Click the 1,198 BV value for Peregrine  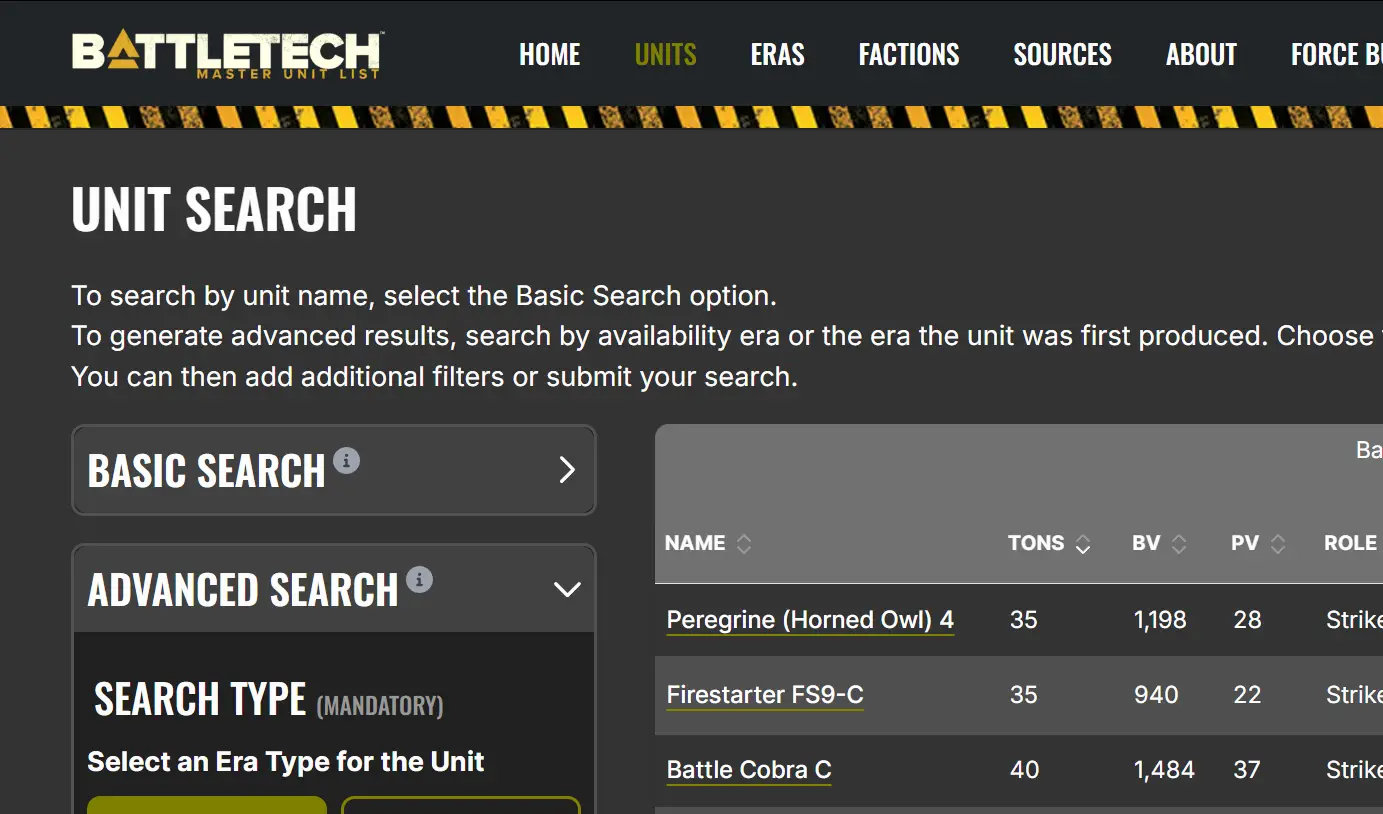[1160, 620]
